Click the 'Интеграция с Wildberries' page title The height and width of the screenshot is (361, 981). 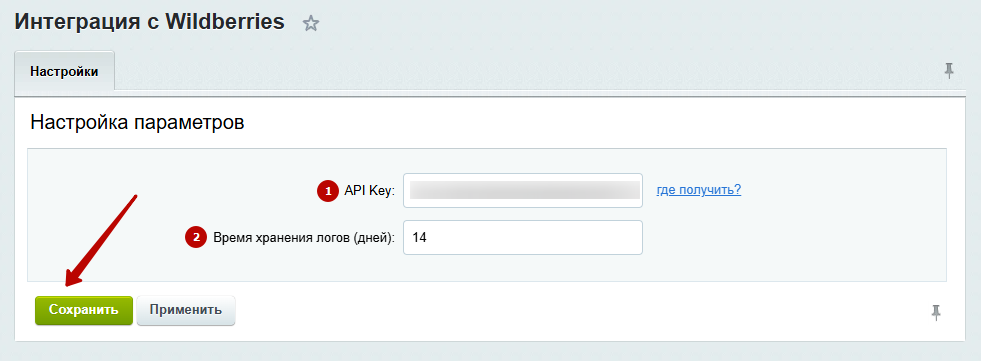click(150, 22)
